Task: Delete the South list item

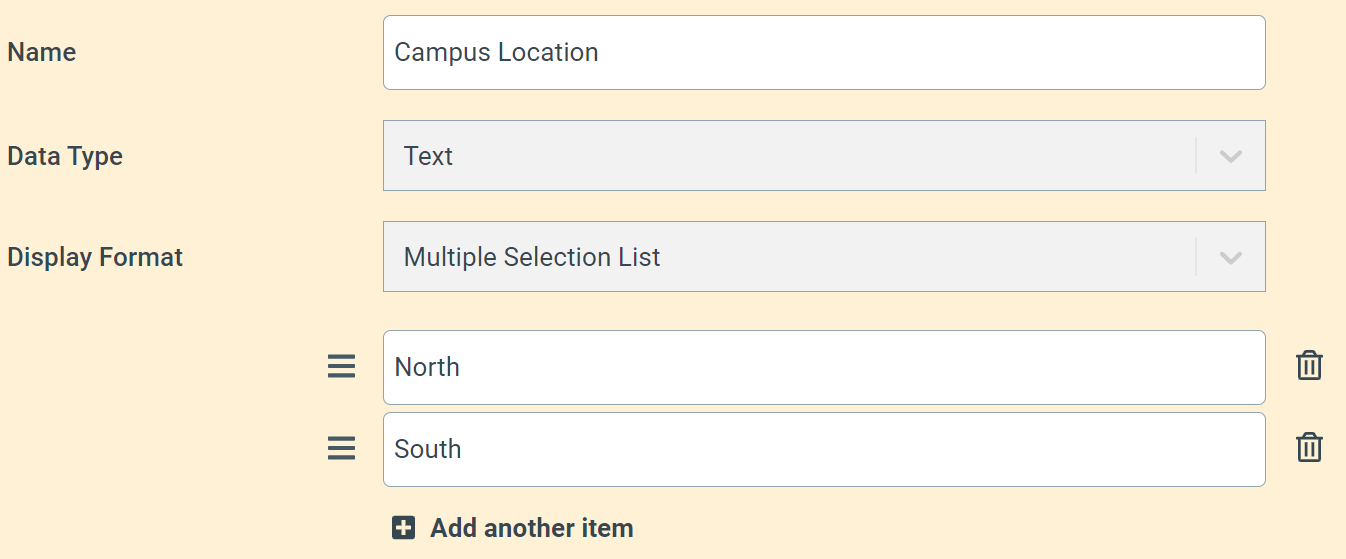Action: click(1309, 448)
